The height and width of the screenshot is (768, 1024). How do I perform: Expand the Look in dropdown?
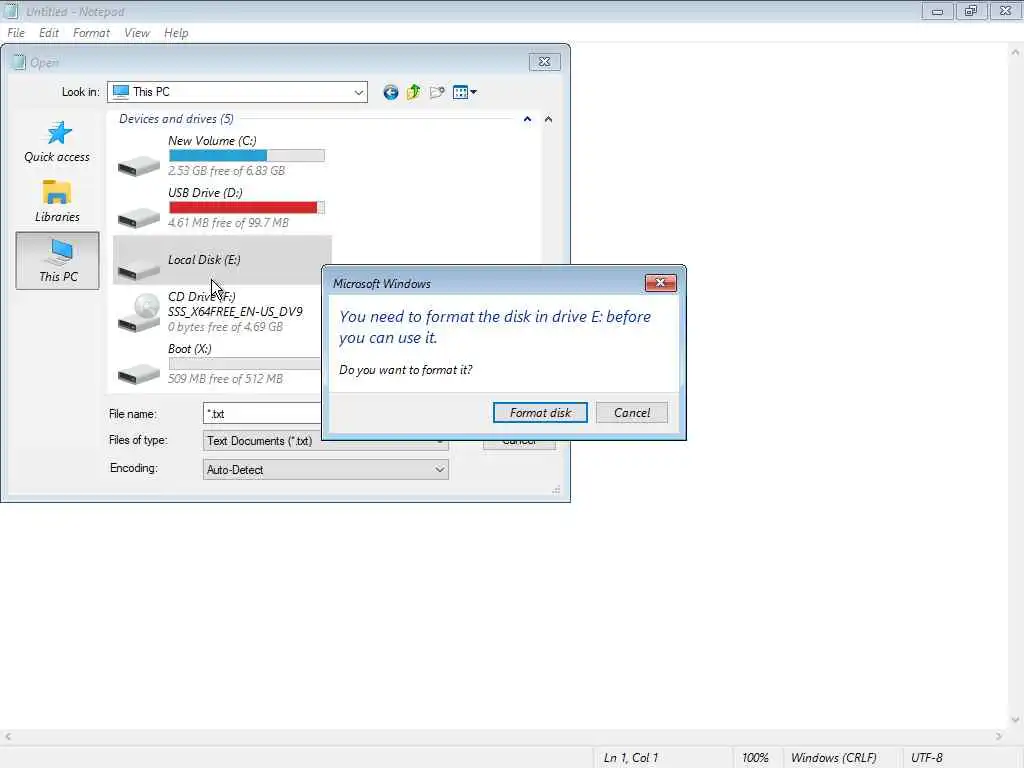[x=359, y=92]
